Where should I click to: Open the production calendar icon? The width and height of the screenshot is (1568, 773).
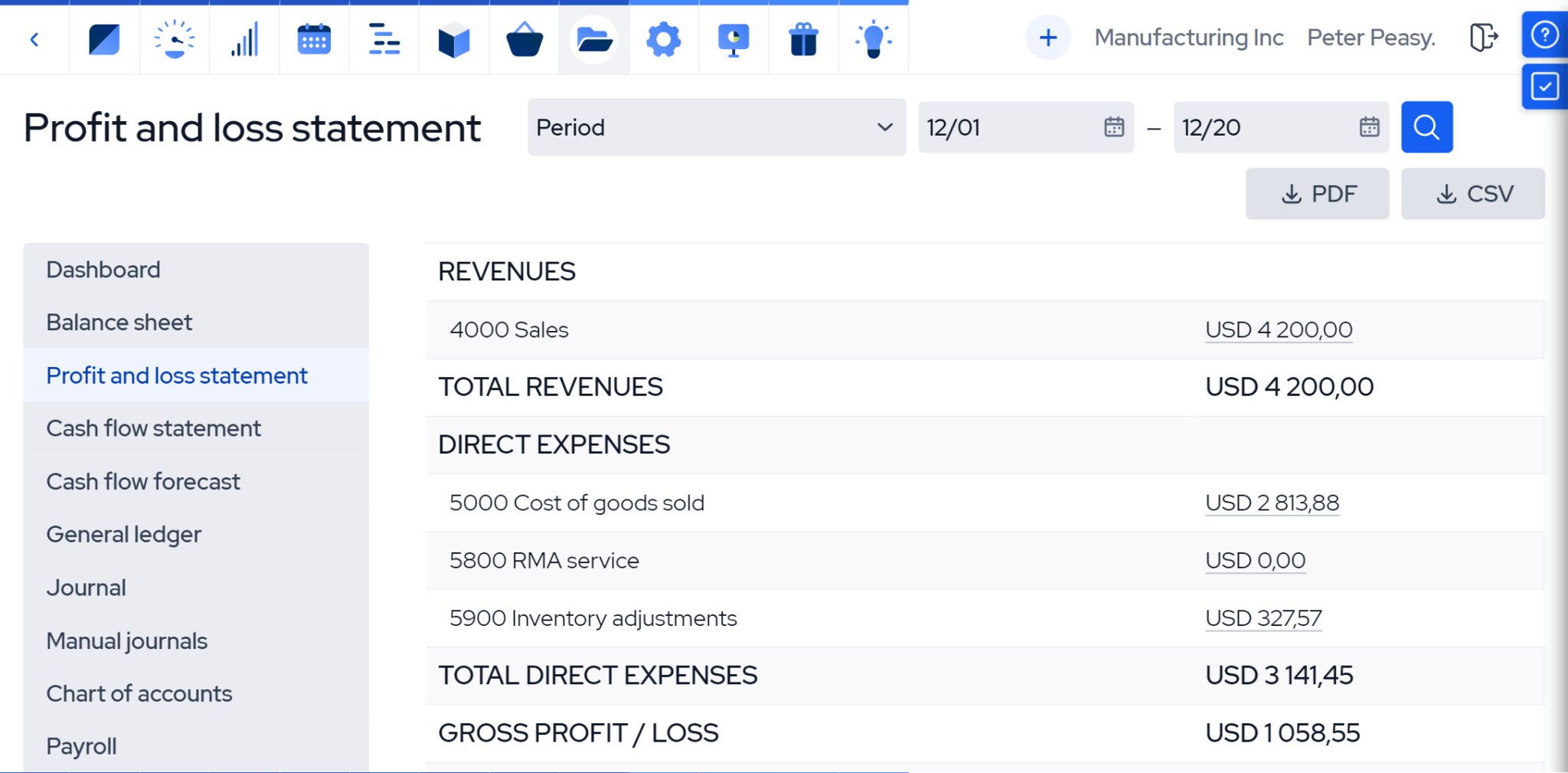[x=314, y=38]
